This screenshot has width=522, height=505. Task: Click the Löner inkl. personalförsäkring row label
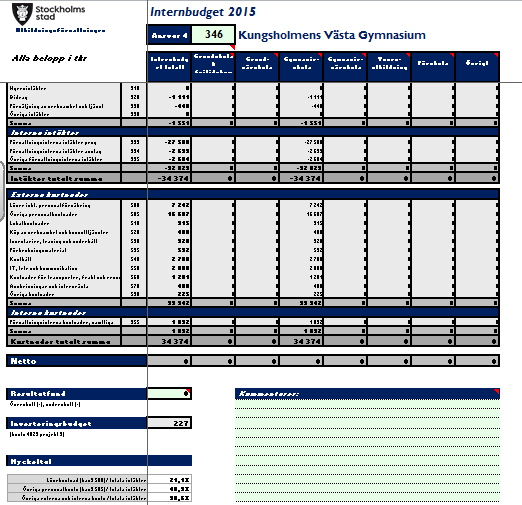(x=50, y=205)
